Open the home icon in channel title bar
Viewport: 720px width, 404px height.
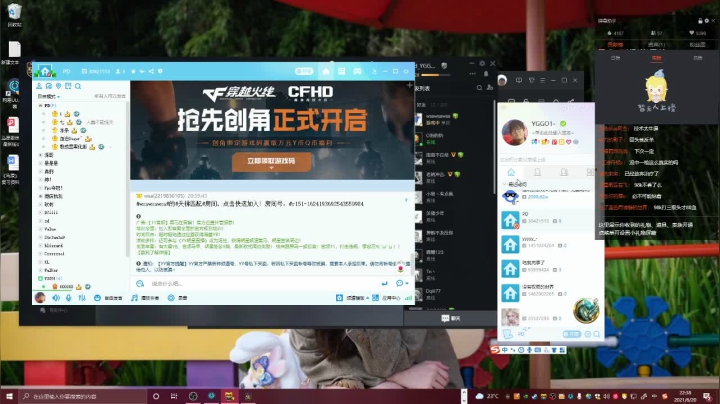326,71
